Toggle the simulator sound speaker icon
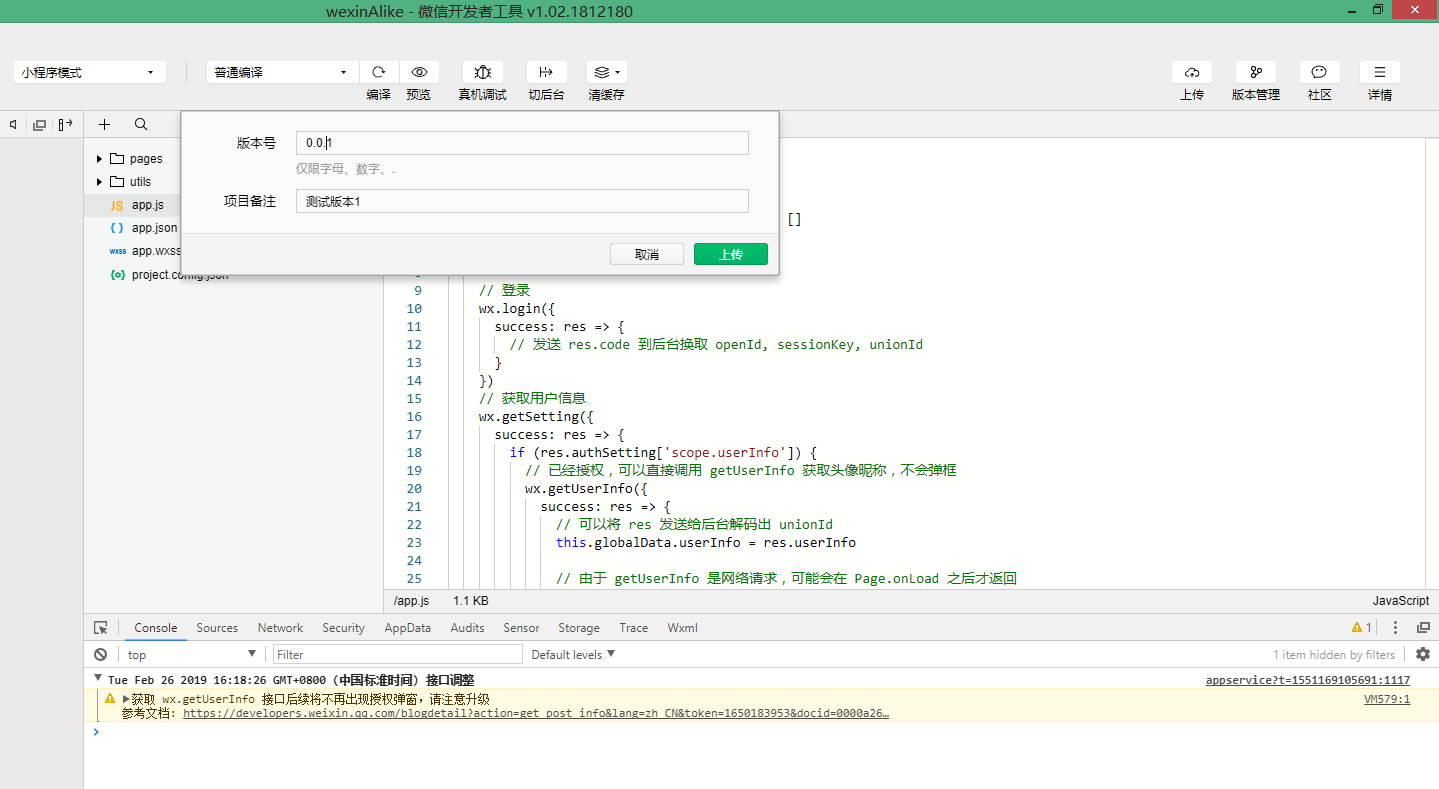 14,125
